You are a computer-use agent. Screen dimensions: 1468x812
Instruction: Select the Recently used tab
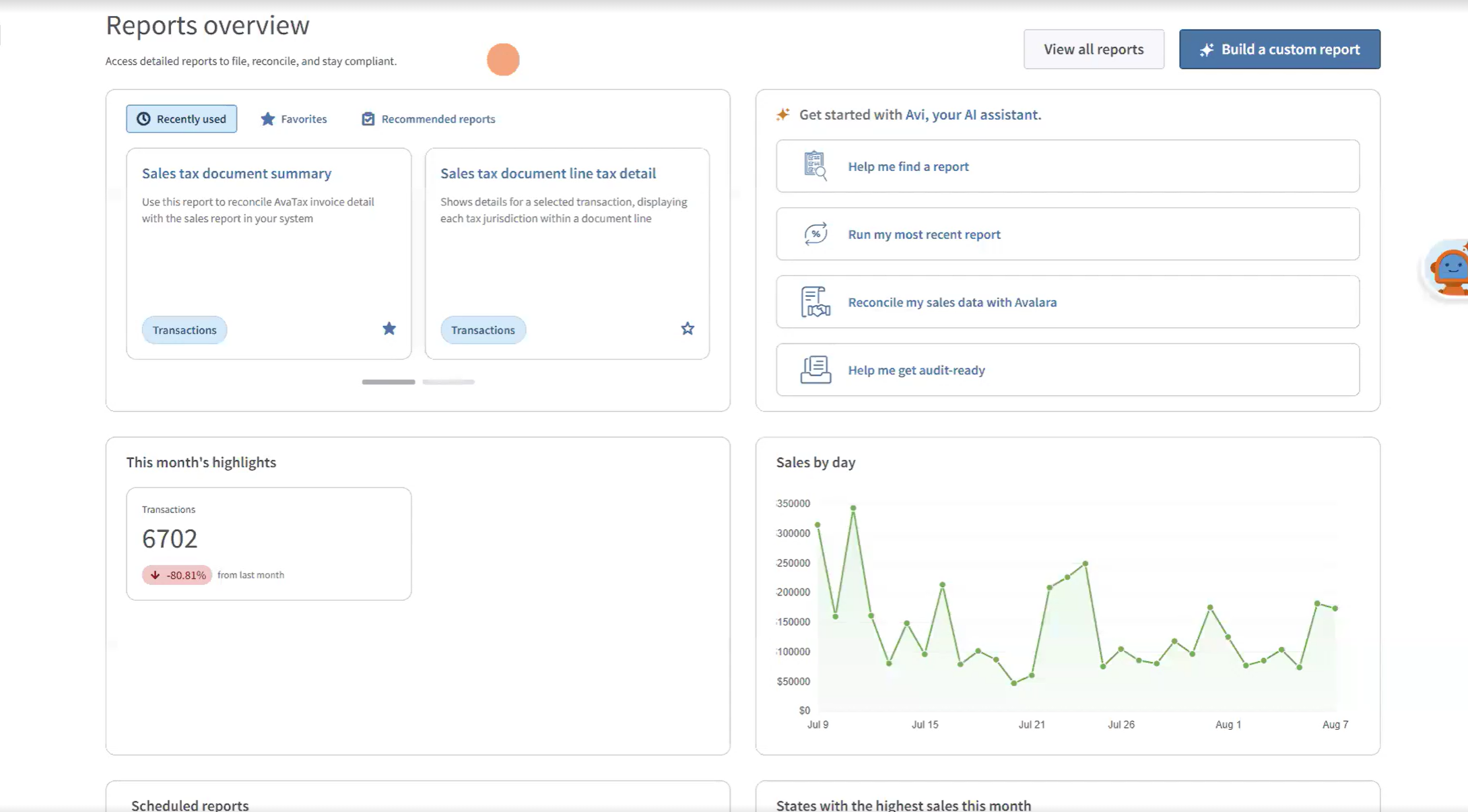coord(182,119)
